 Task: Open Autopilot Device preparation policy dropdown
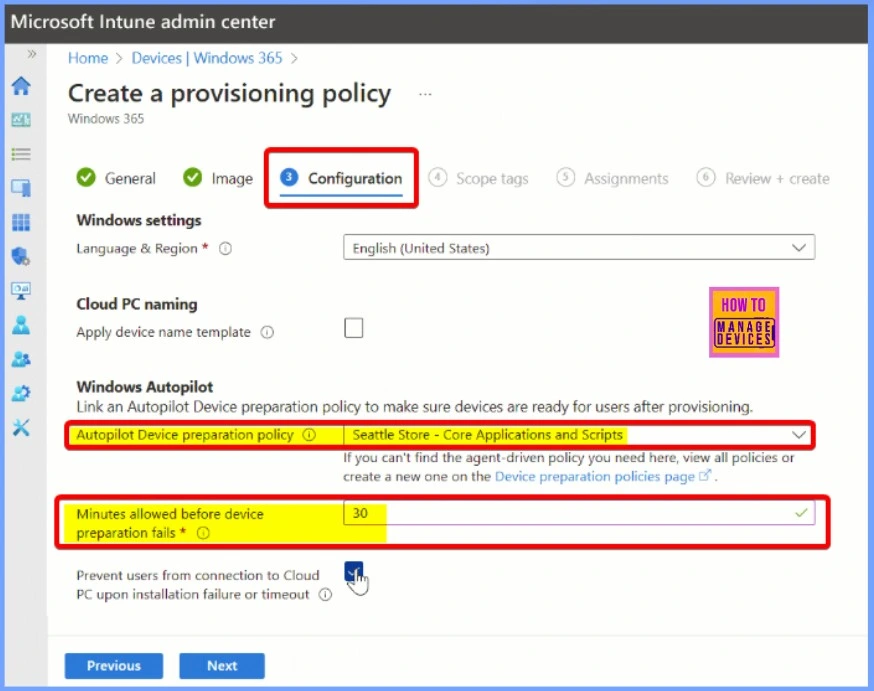click(x=577, y=435)
